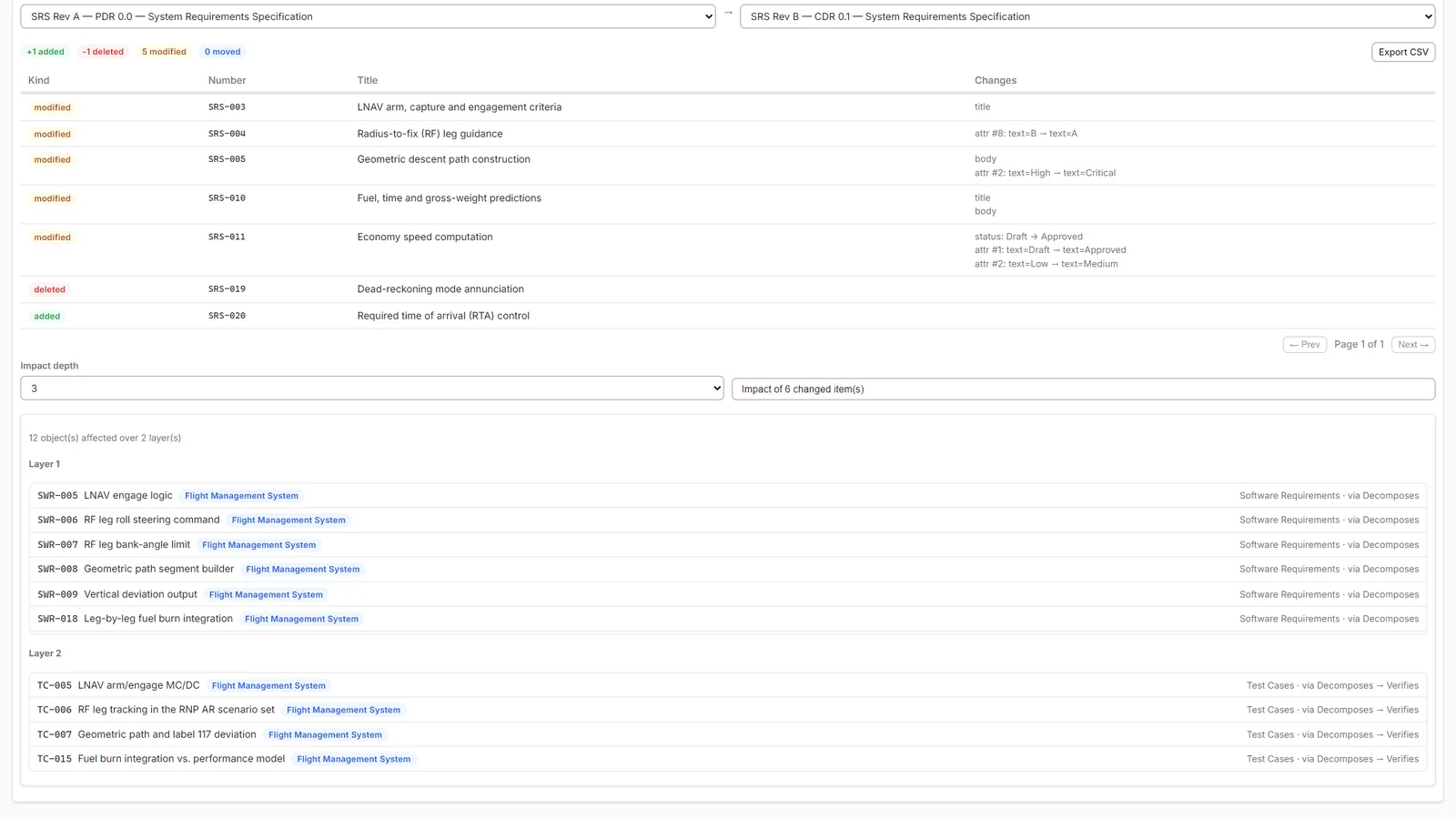Select SRS-011 Economy speed computation

(x=728, y=250)
